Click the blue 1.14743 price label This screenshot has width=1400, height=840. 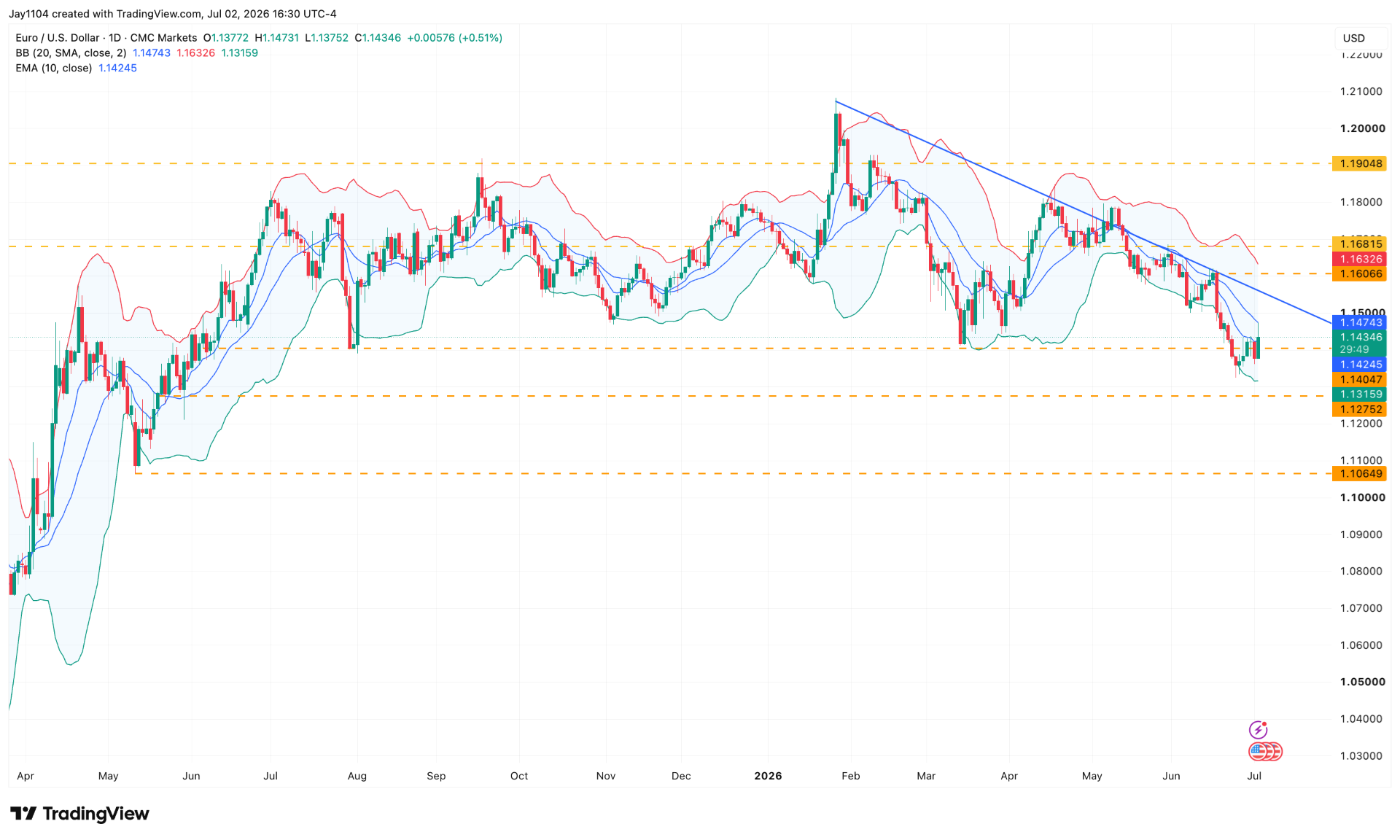coord(1360,322)
